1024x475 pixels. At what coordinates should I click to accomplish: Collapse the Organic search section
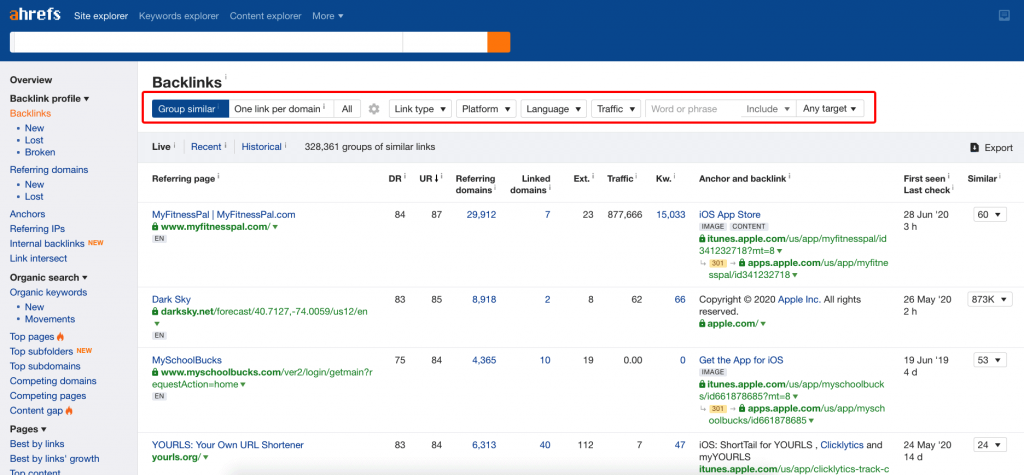(48, 278)
